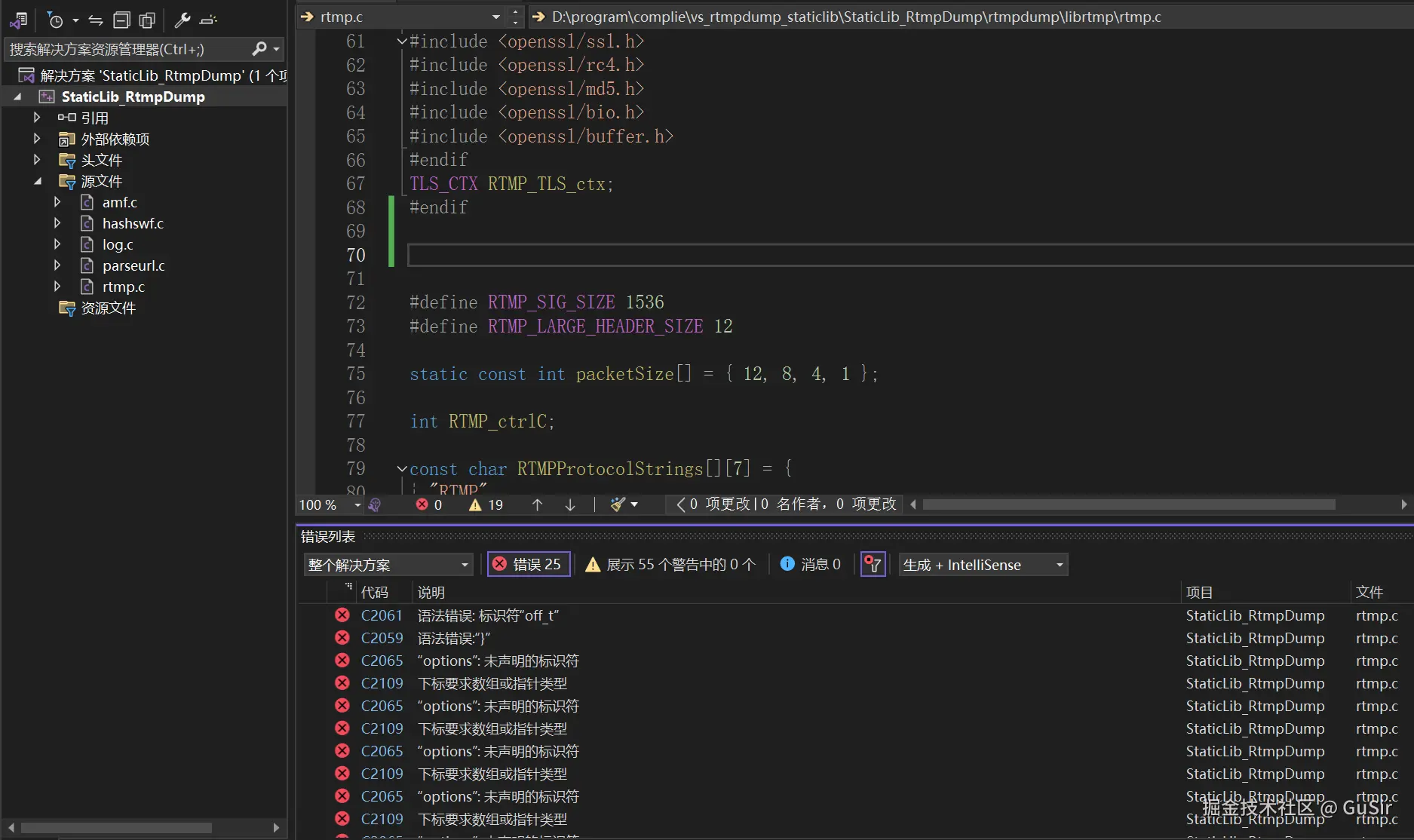Screen dimensions: 1414x840
Task: Collapse the #include block at line 61
Action: (x=402, y=41)
